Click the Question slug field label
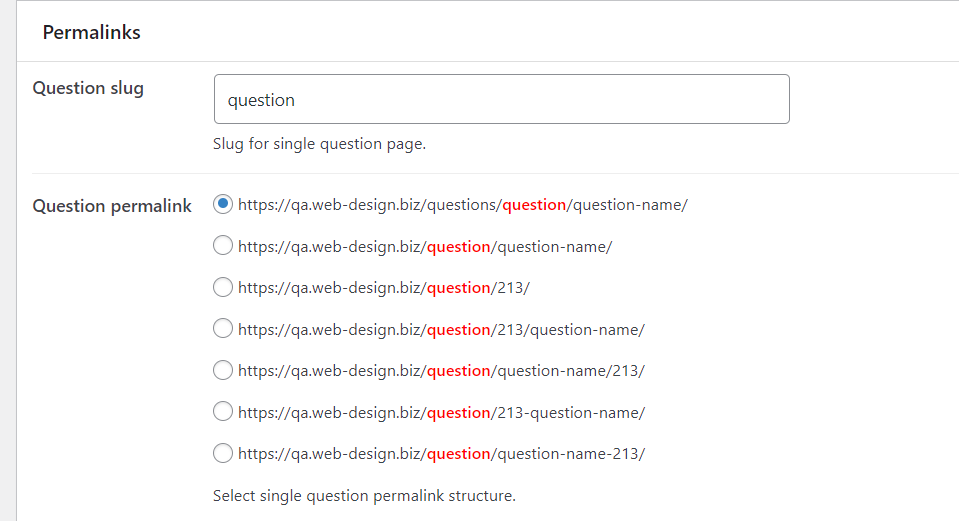 (88, 88)
